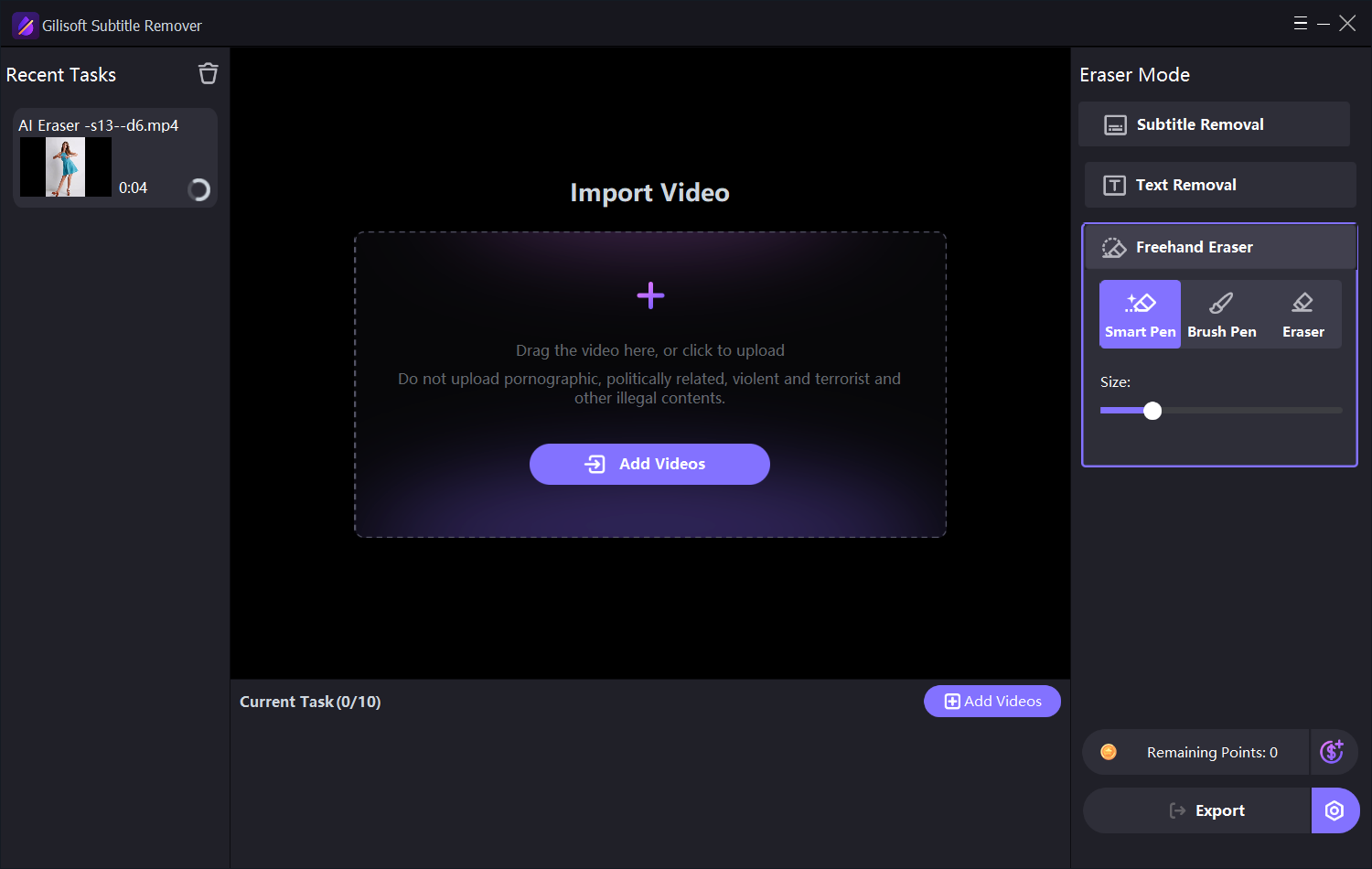
Task: Click the Text Removal T icon
Action: click(x=1114, y=186)
